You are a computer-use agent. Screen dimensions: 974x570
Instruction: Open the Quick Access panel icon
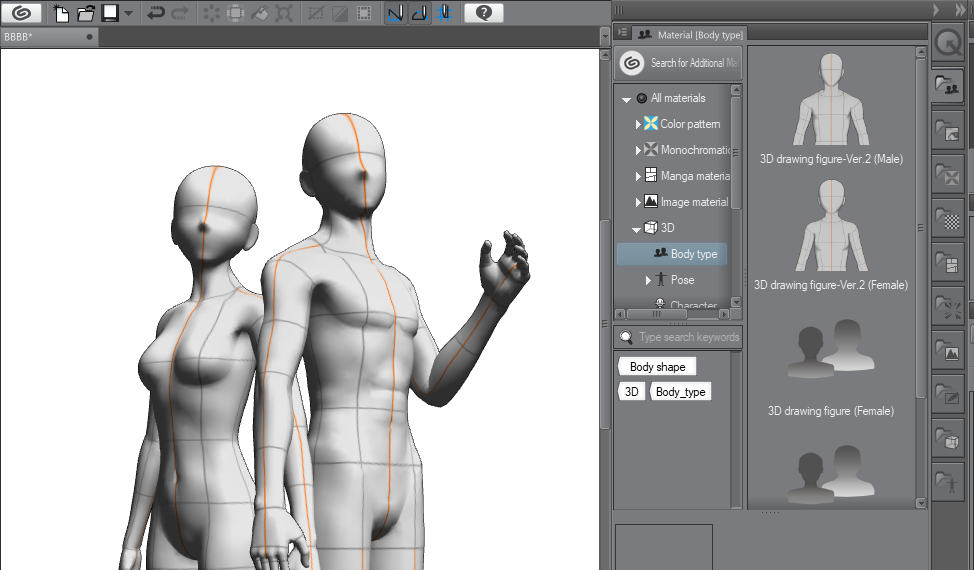coord(947,40)
